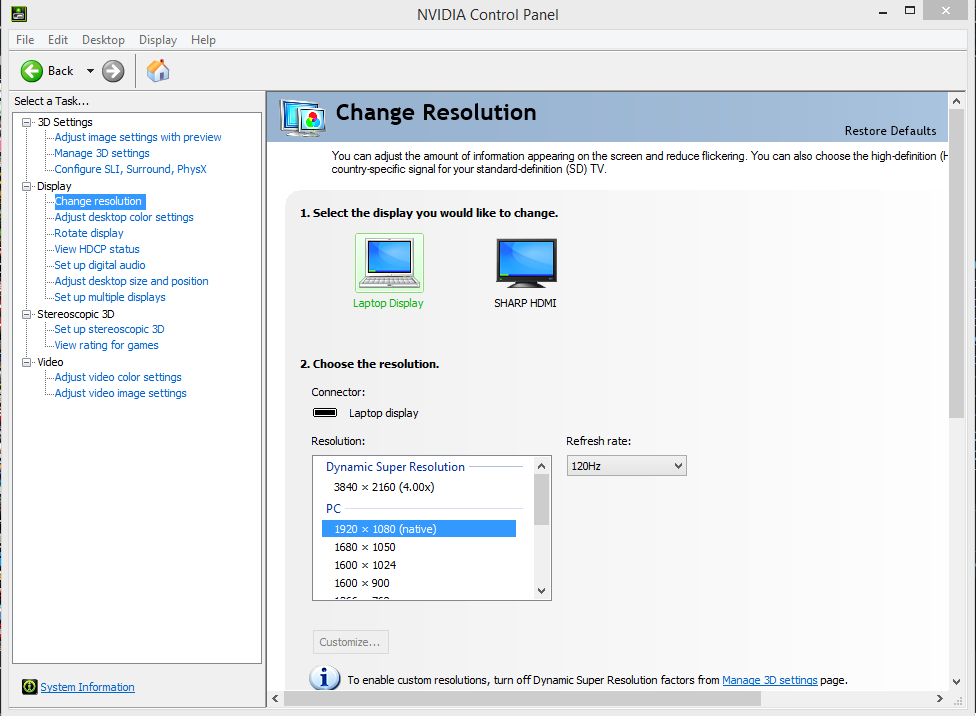Open Set up digital audio
The height and width of the screenshot is (716, 976).
[x=100, y=265]
